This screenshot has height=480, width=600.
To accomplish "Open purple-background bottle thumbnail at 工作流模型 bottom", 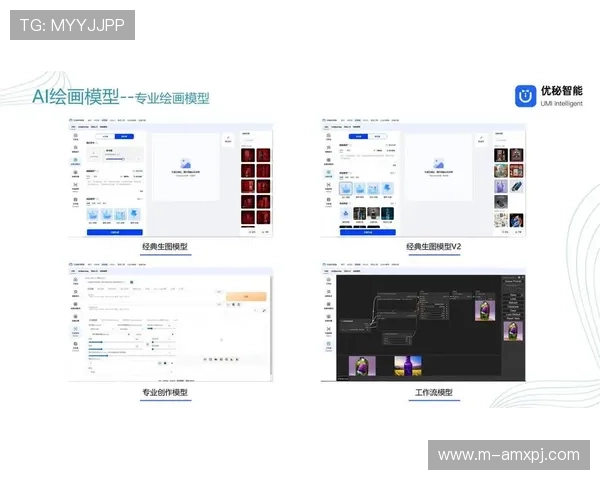I will (362, 366).
